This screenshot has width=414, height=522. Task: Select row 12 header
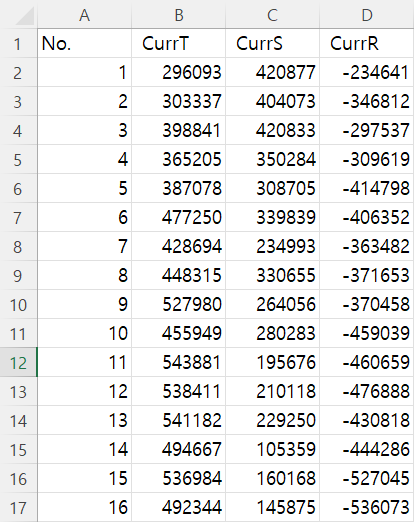[18, 362]
